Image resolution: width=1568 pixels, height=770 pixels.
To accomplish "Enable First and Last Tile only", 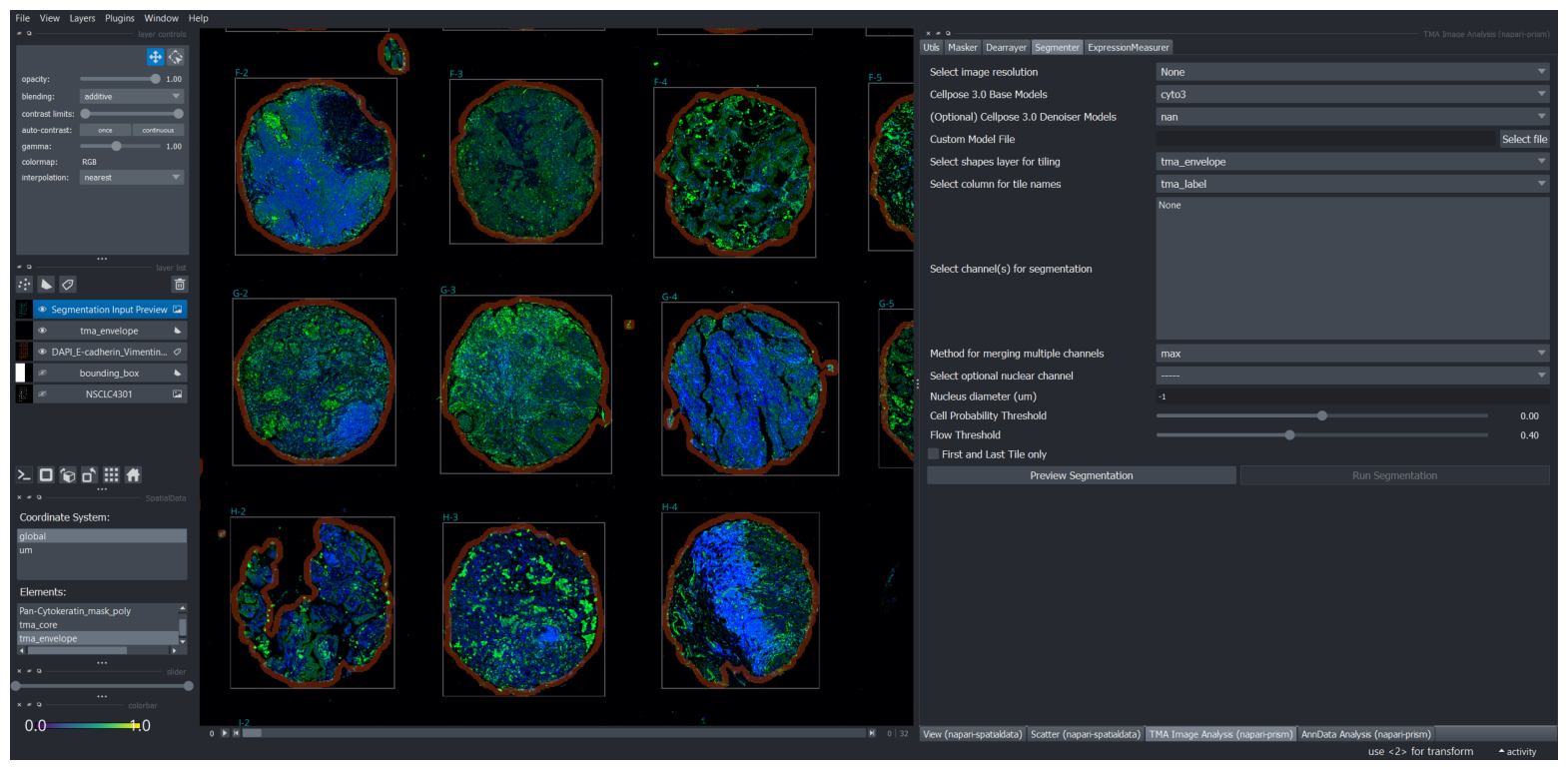I will 934,454.
